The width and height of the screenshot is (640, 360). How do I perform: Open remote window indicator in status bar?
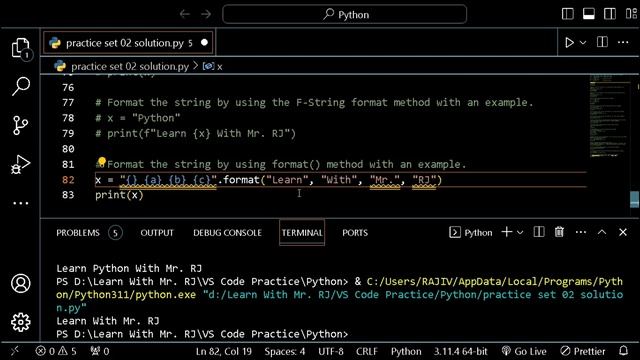[15, 351]
